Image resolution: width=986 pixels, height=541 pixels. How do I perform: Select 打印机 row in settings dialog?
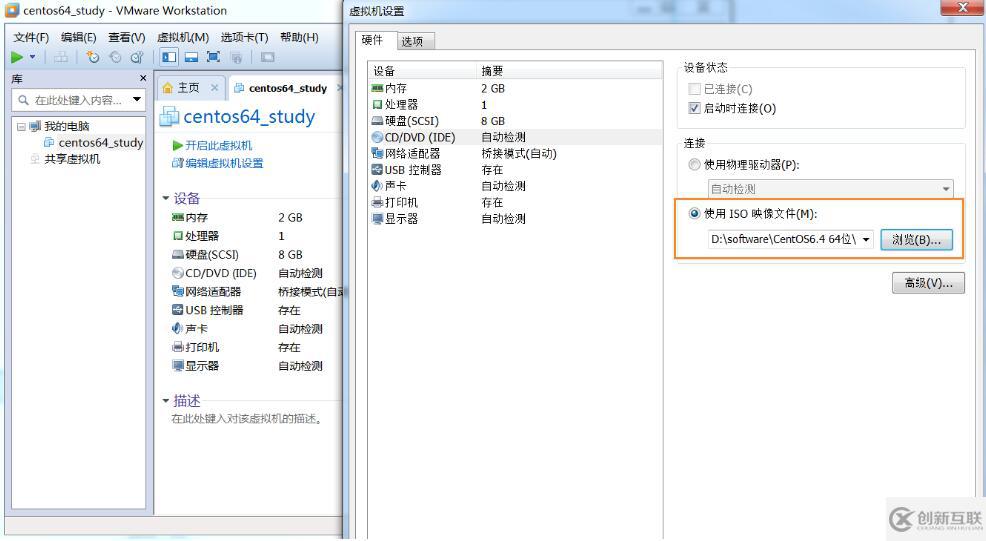pos(515,203)
